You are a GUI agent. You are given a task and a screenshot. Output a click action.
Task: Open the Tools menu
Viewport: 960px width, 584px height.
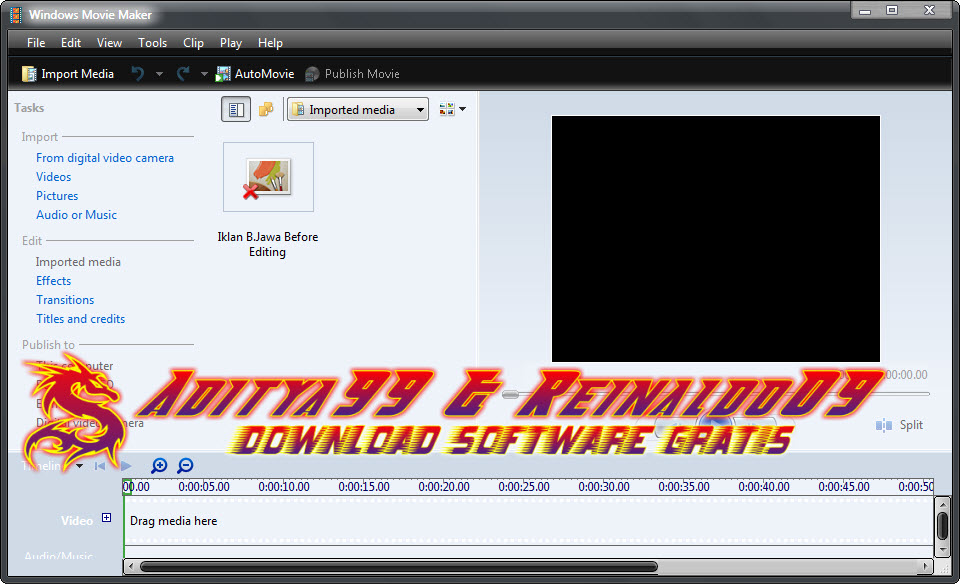click(152, 43)
